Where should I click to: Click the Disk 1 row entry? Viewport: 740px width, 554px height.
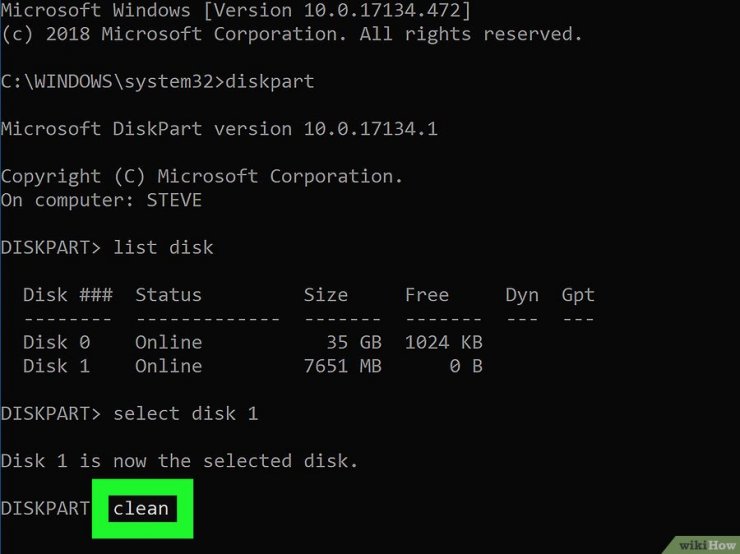click(252, 366)
